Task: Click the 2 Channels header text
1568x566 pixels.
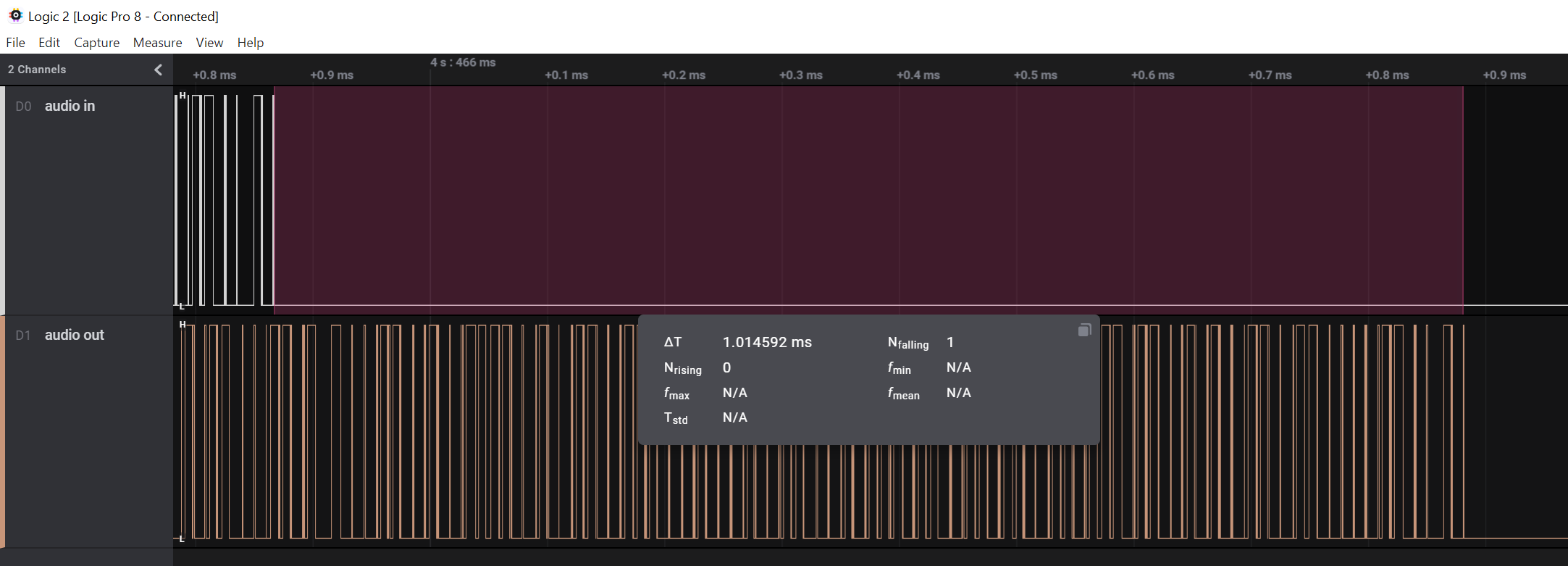Action: click(x=37, y=70)
